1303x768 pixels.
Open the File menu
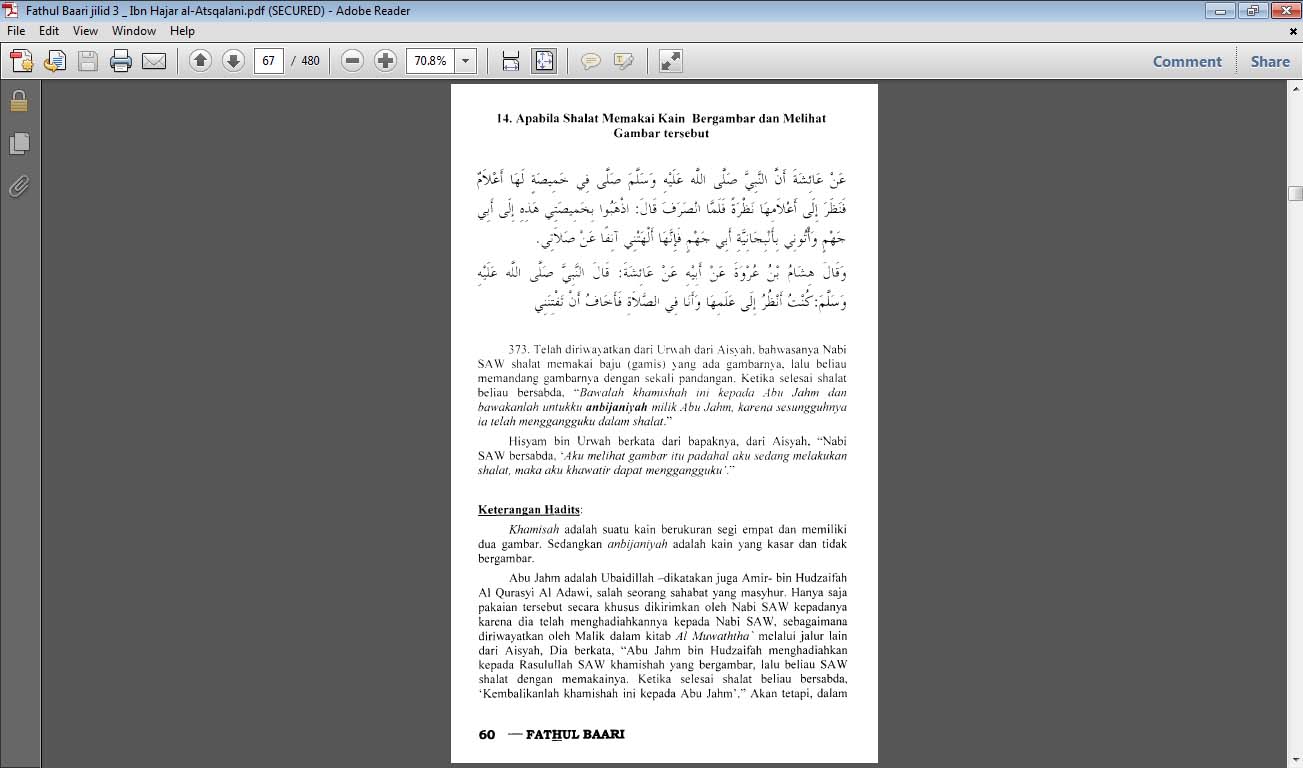[18, 31]
